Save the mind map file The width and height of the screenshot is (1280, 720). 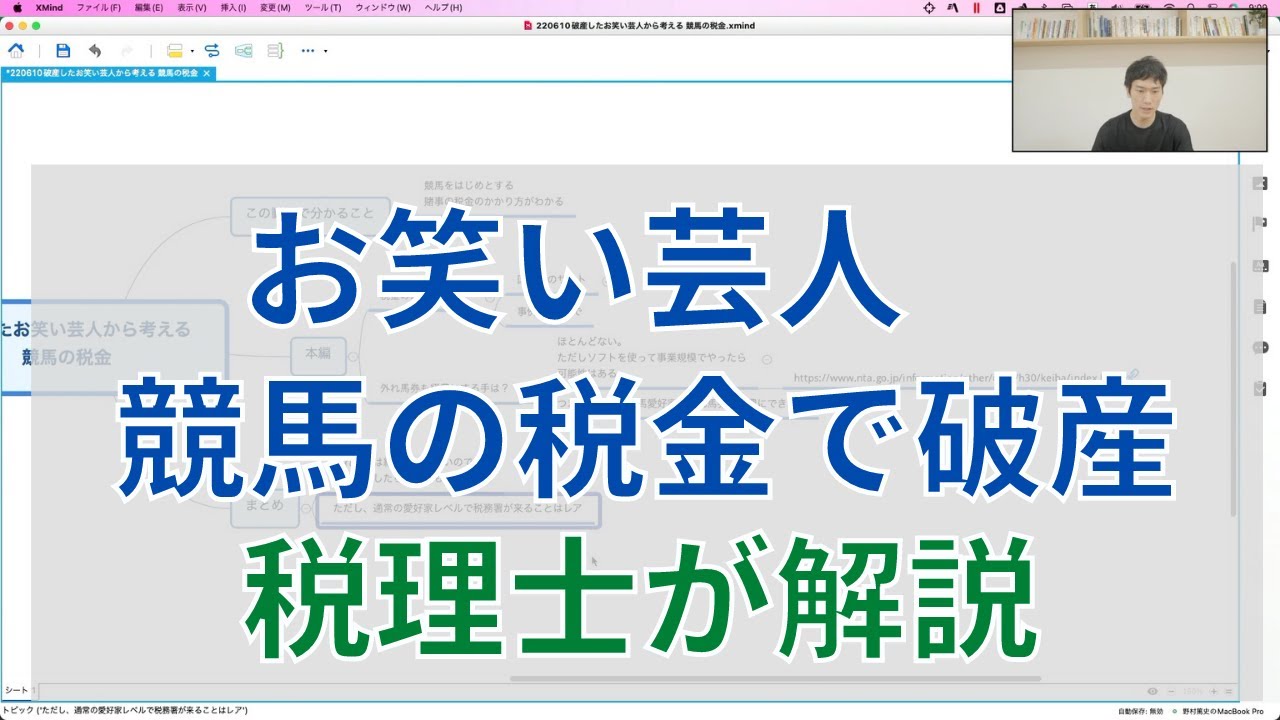(x=62, y=50)
